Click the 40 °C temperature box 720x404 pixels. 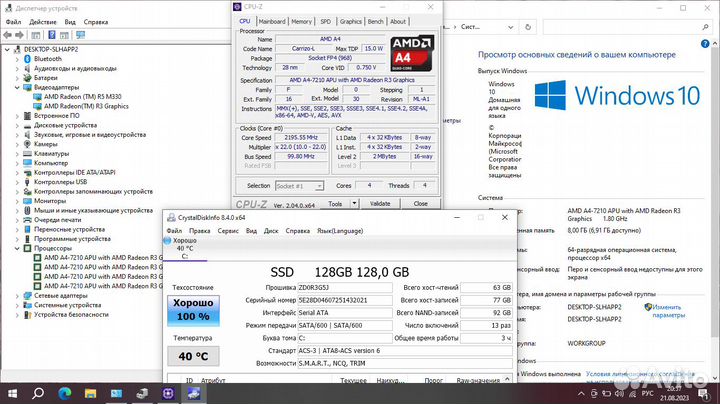tap(193, 356)
